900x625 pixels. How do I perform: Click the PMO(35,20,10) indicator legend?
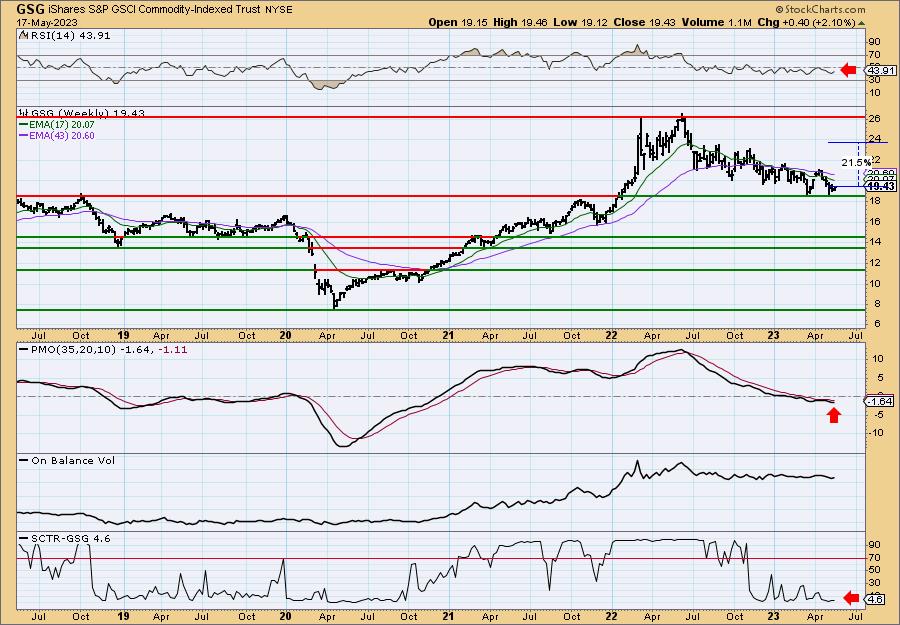pos(103,349)
